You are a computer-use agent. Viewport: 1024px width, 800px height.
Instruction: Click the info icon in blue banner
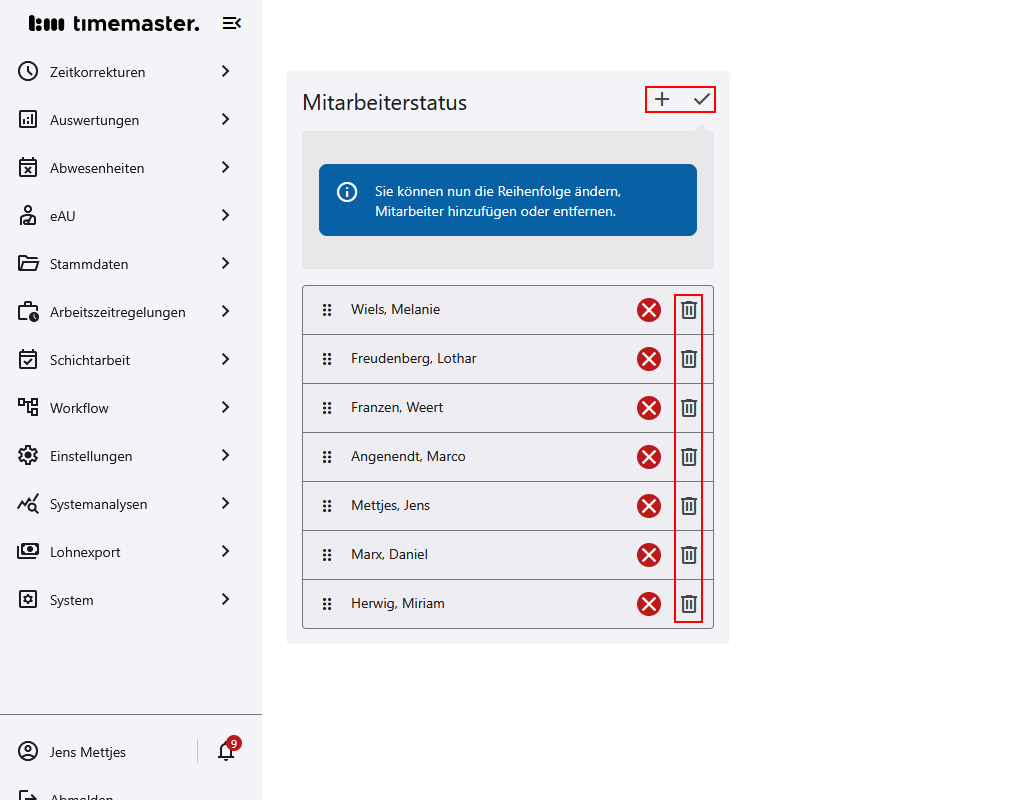347,192
